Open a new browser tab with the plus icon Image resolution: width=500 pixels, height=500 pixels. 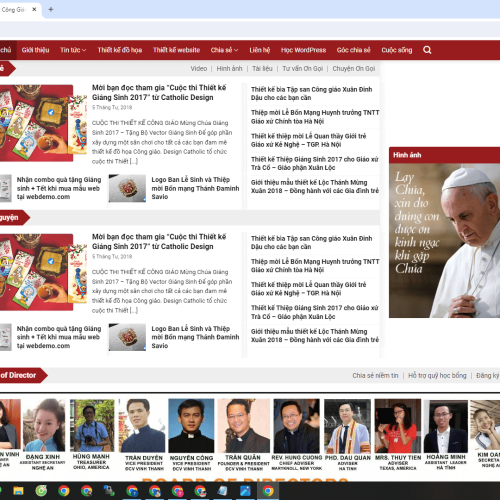point(51,9)
